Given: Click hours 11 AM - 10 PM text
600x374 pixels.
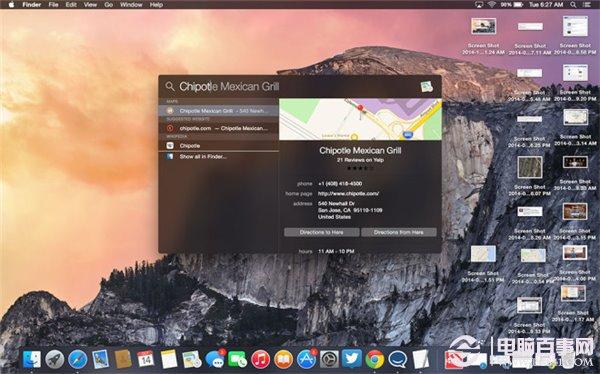Looking at the screenshot, I should pyautogui.click(x=336, y=251).
